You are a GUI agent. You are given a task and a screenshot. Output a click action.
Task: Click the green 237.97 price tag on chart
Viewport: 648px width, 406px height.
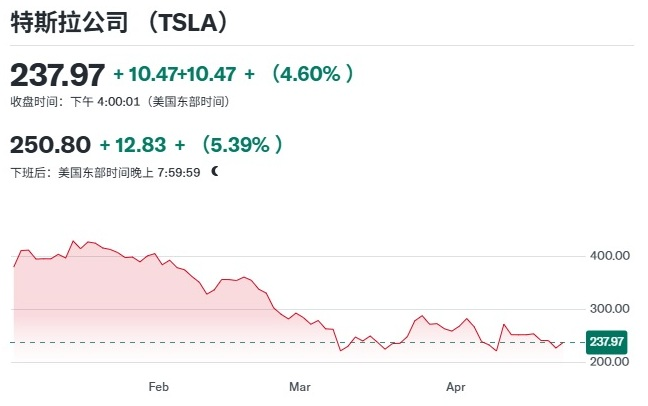click(607, 342)
